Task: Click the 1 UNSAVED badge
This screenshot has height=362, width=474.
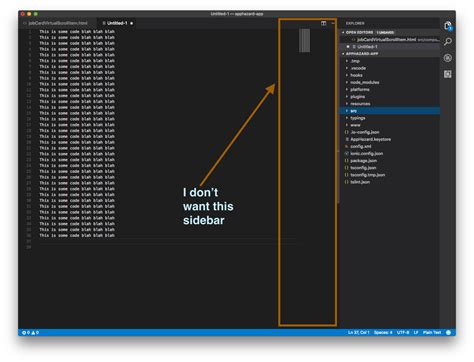Action: (x=385, y=32)
